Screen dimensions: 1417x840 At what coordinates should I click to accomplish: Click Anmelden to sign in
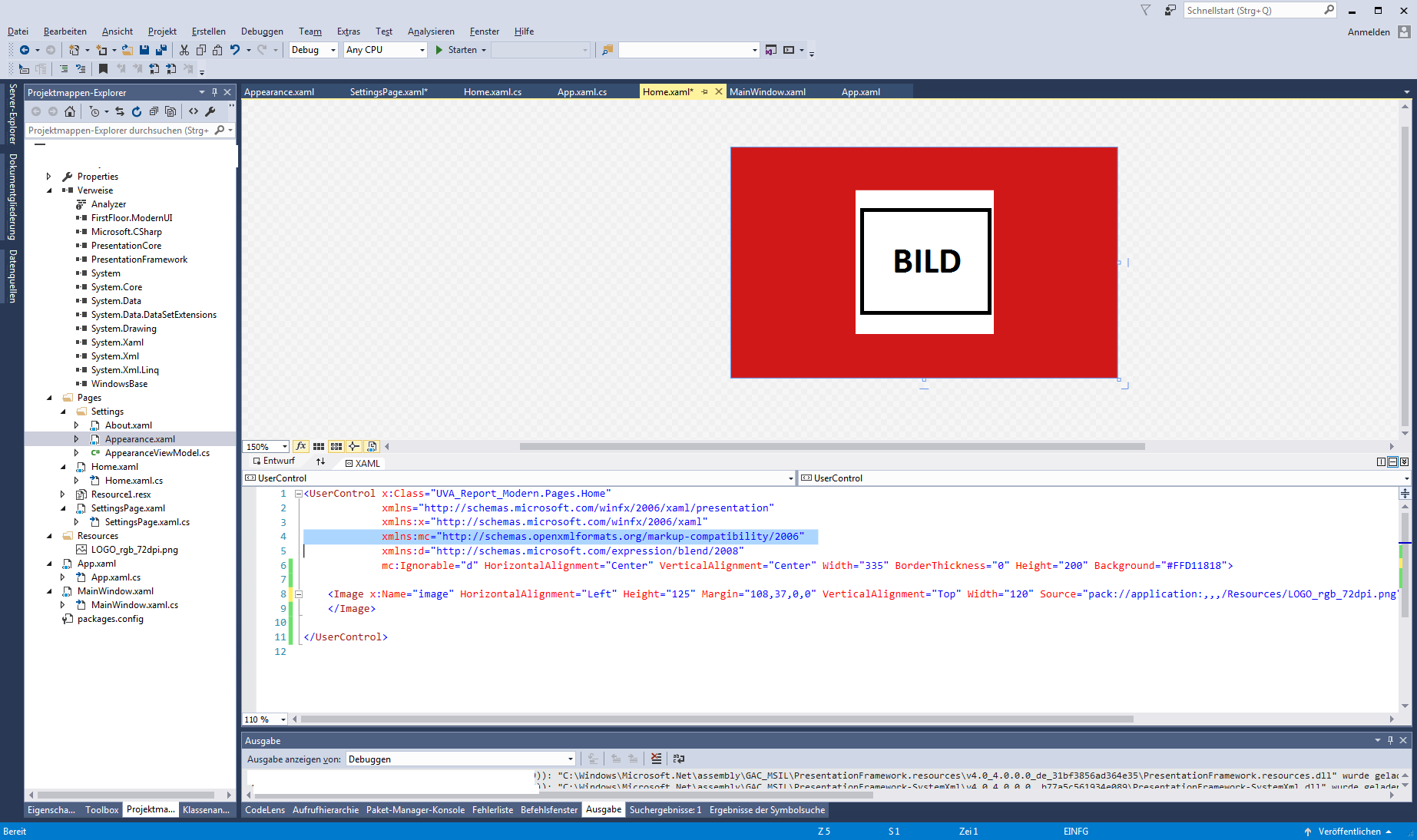(1369, 32)
